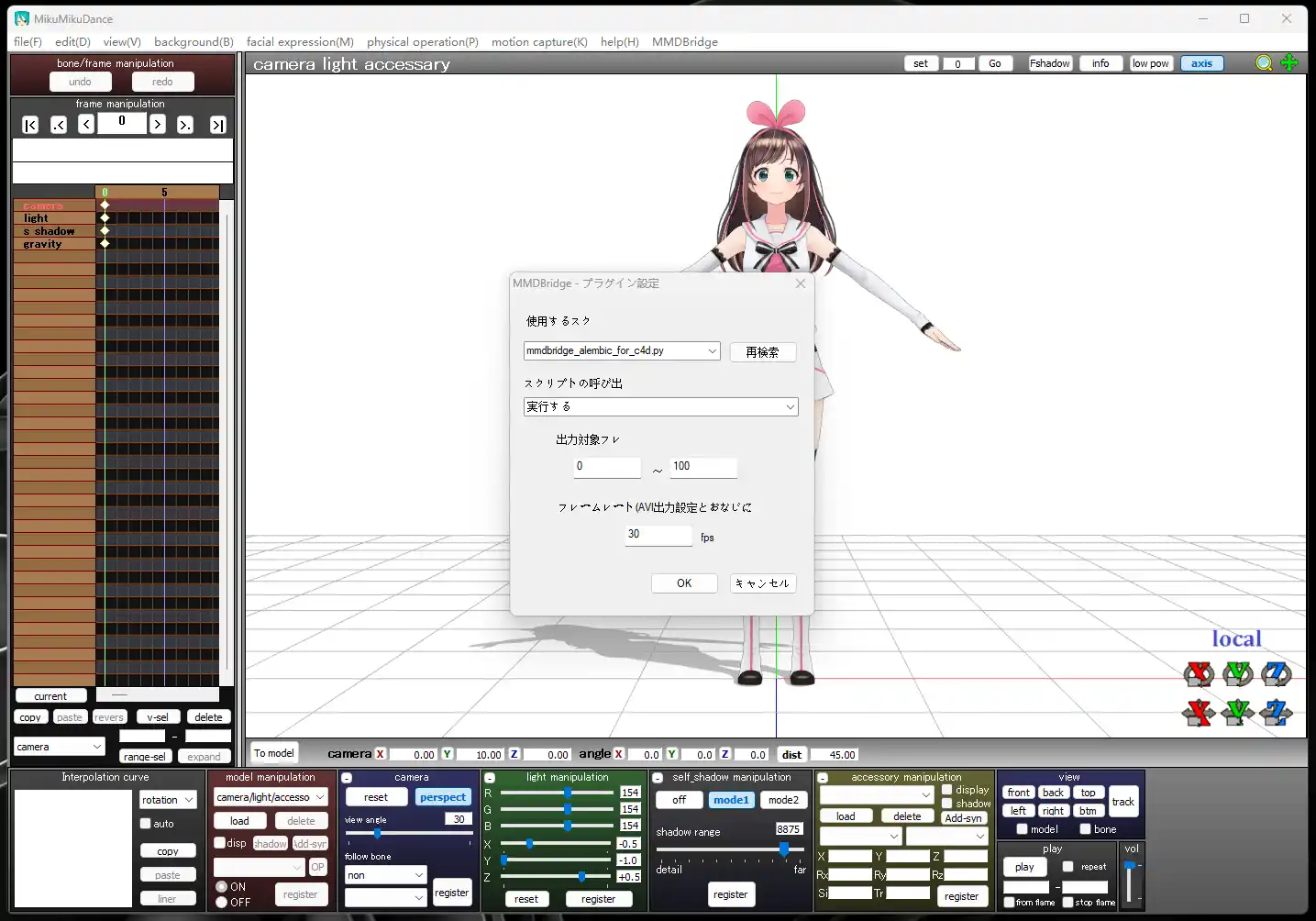The image size is (1316, 921).
Task: Select the light row keyframe diamond
Action: [105, 218]
